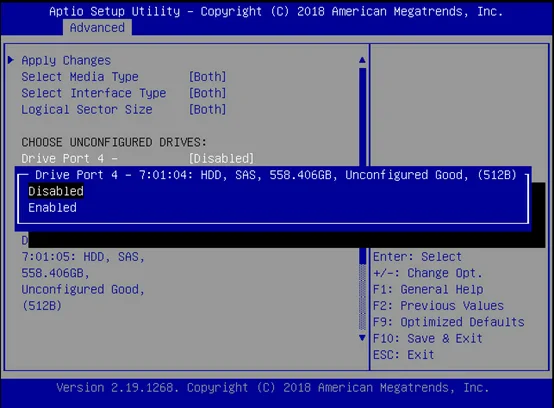Click the '(512B)' line in the left pane
The width and height of the screenshot is (554, 408).
click(x=42, y=306)
